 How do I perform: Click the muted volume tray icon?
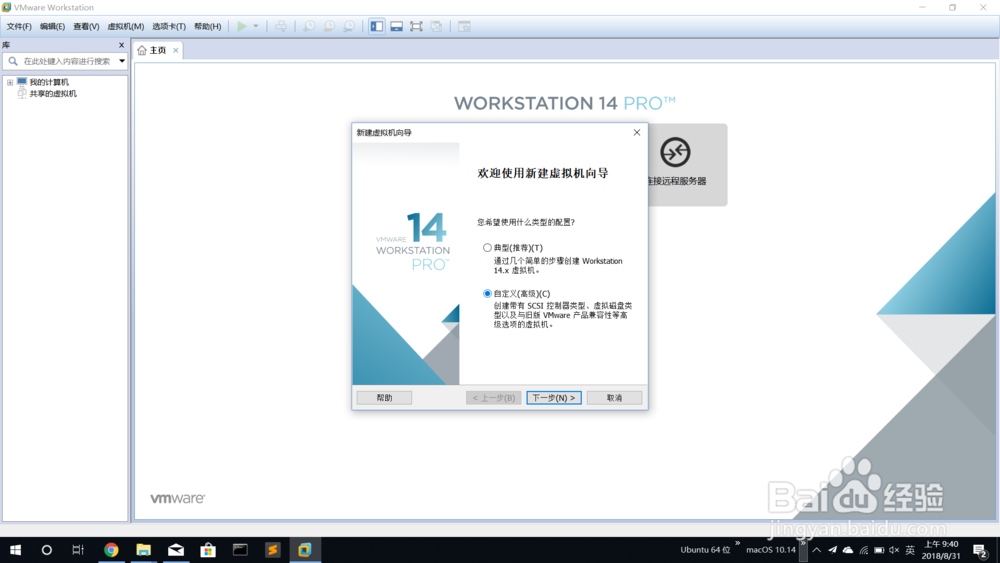click(894, 550)
